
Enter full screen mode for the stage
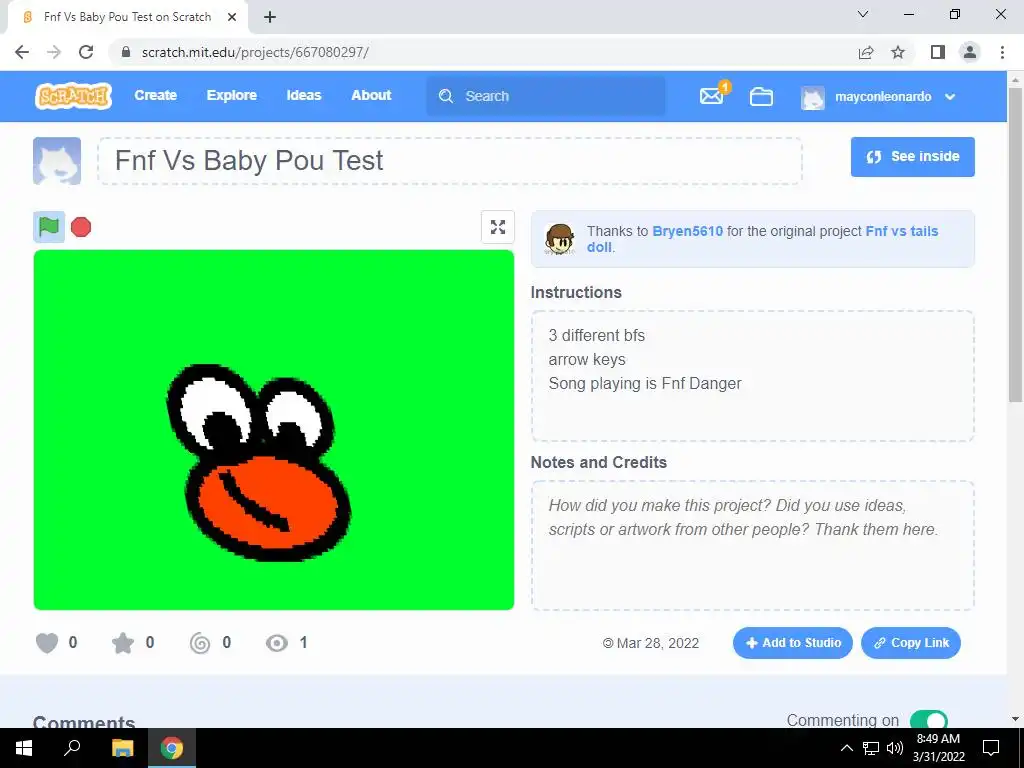498,227
